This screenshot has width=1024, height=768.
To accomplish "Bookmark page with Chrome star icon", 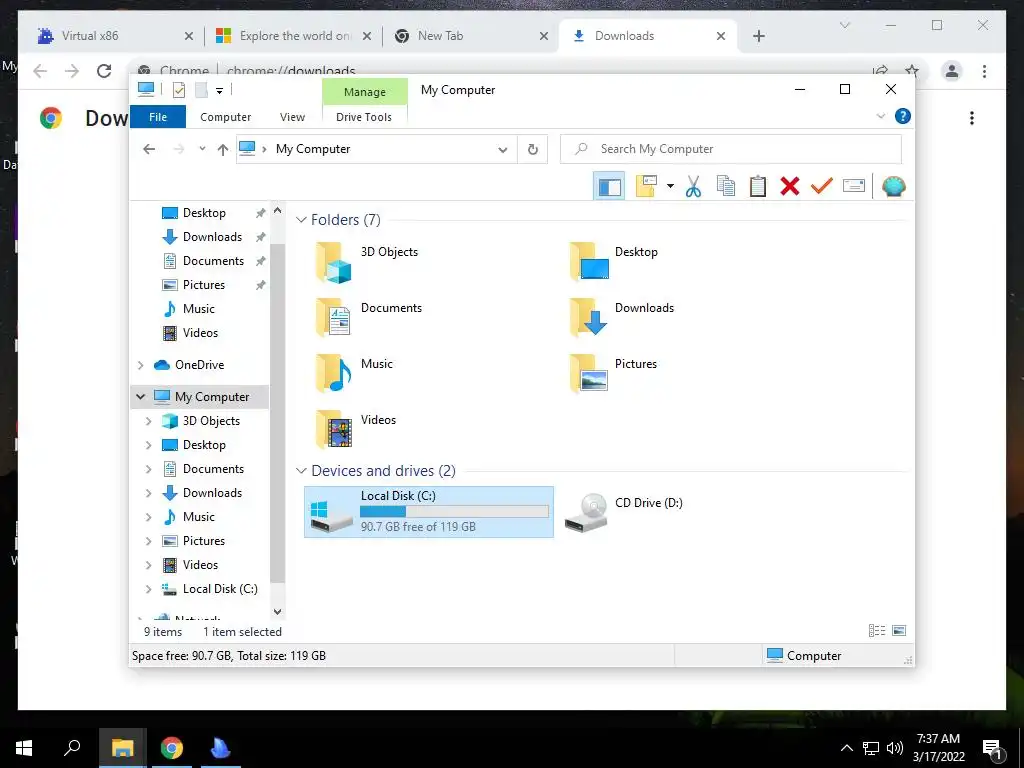I will point(912,71).
